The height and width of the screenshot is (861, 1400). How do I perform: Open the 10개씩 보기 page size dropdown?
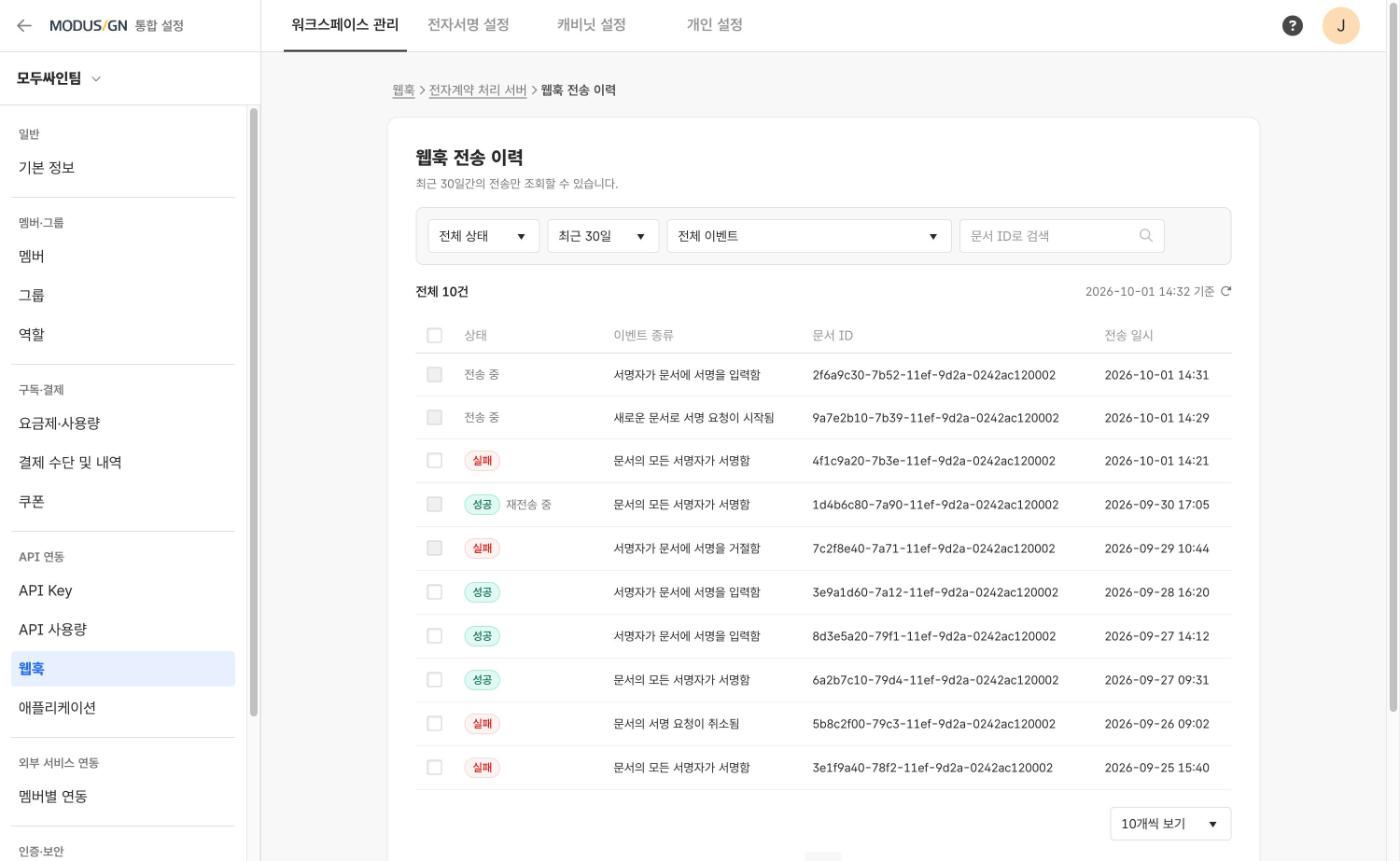click(1170, 824)
